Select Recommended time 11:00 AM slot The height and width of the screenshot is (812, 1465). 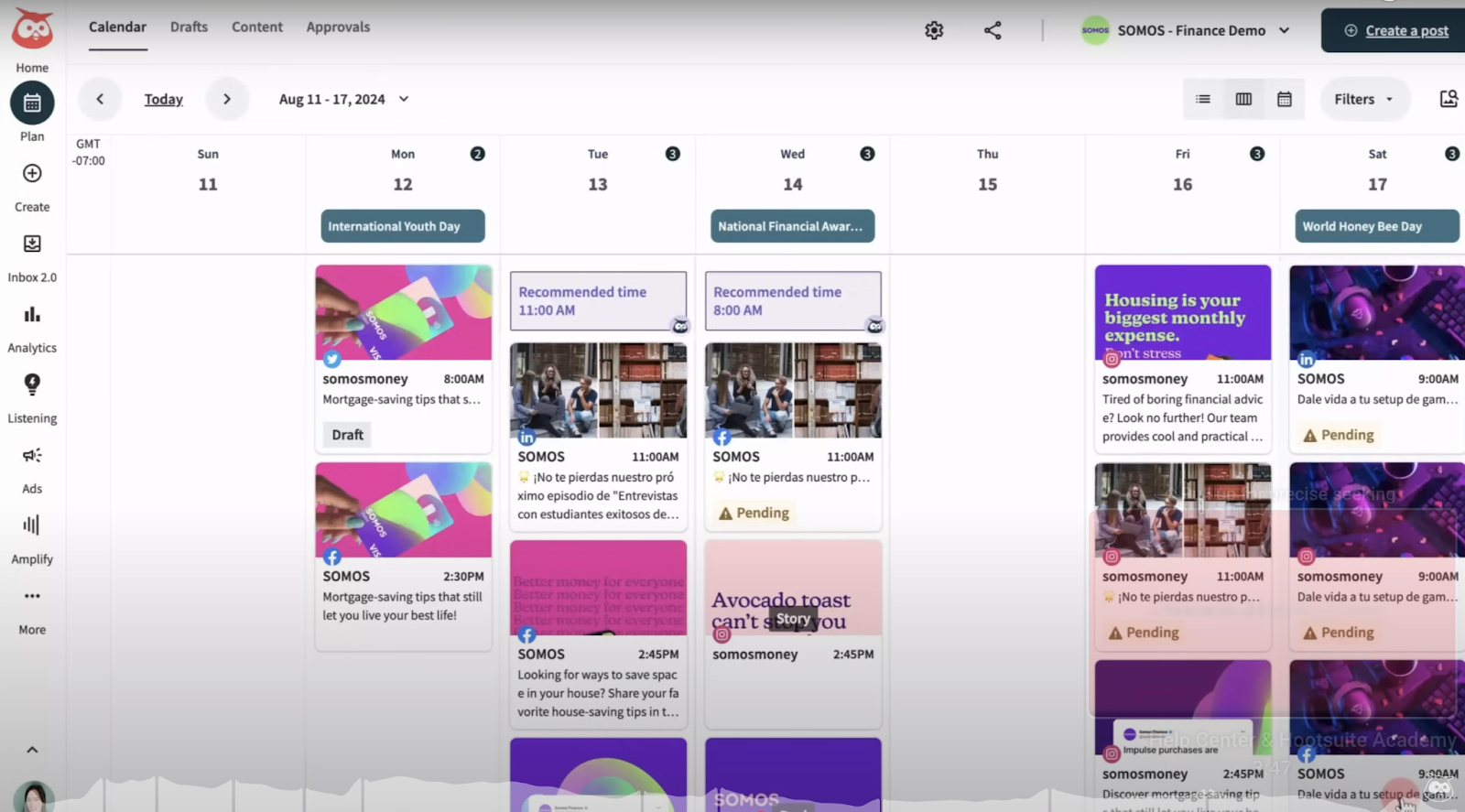pyautogui.click(x=598, y=300)
